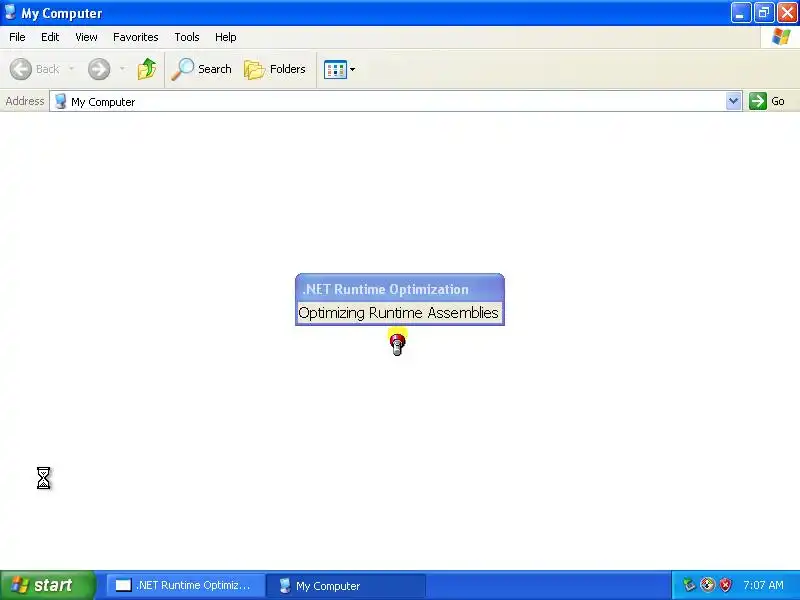The height and width of the screenshot is (600, 800).
Task: Click the Views icon button
Action: click(x=335, y=69)
